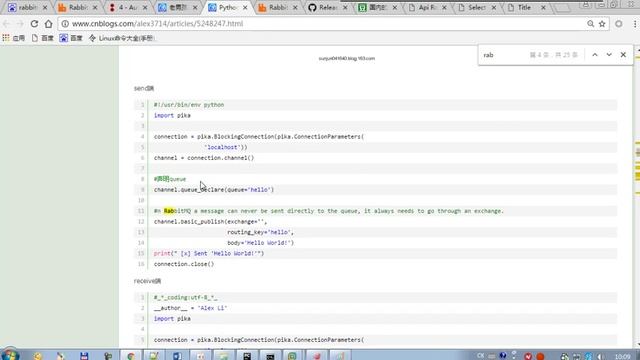This screenshot has height=360, width=640.
Task: Open the Word app in taskbar
Action: tap(177, 356)
